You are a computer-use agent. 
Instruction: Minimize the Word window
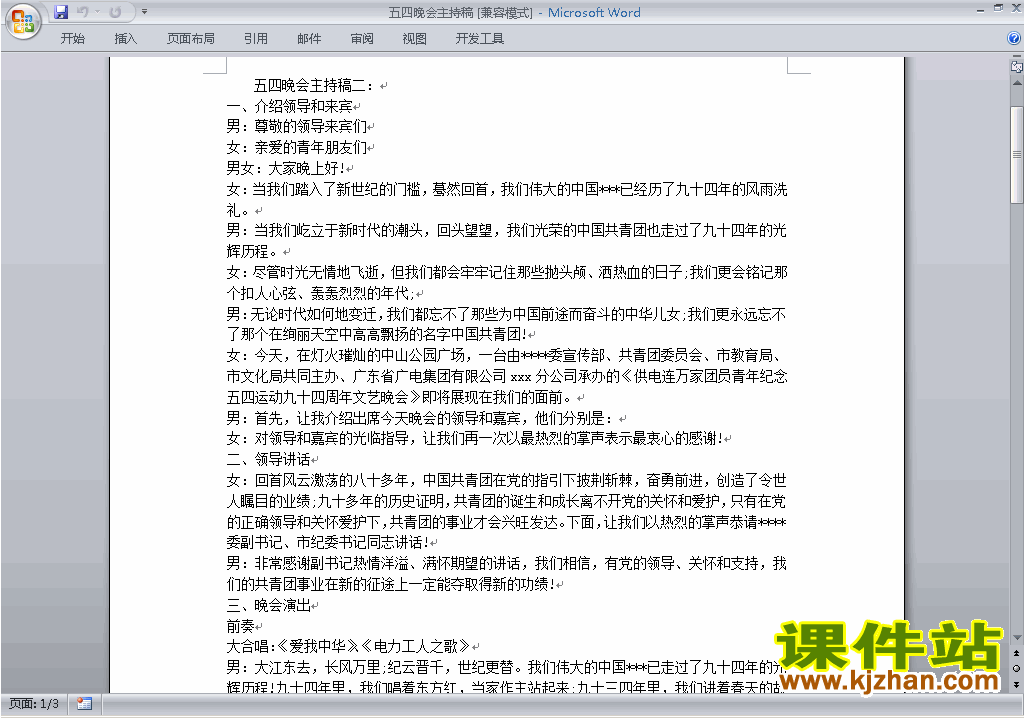(980, 10)
